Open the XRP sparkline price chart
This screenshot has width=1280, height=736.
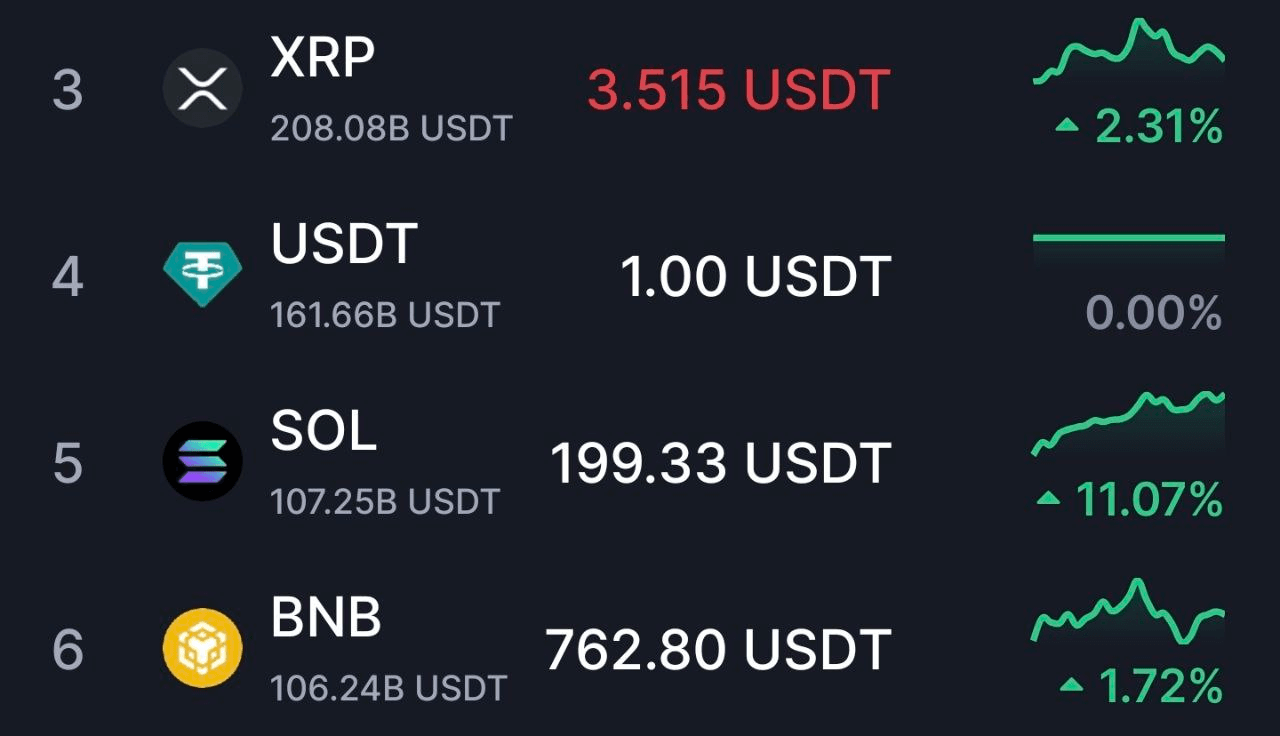coord(1129,52)
